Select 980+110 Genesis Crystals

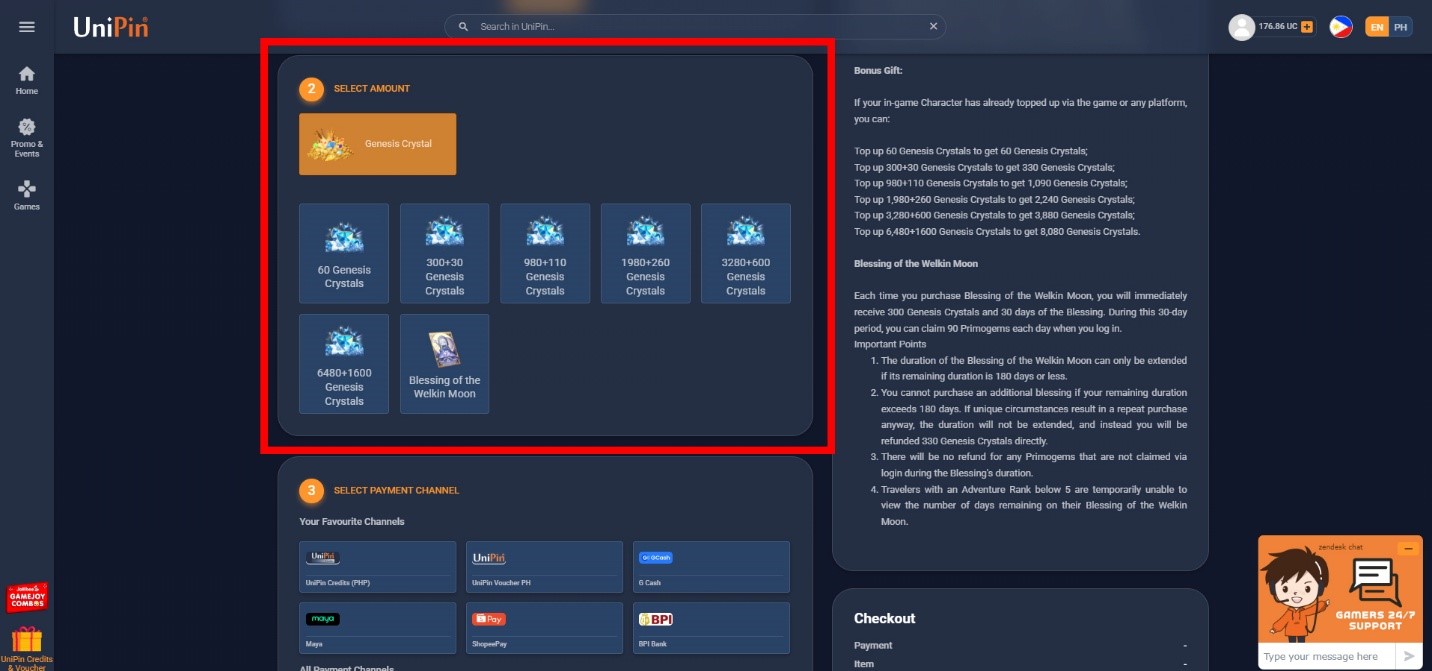pos(545,253)
